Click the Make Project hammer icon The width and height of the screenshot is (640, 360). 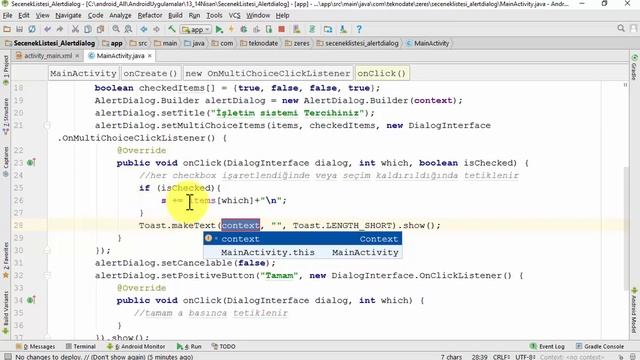172,29
